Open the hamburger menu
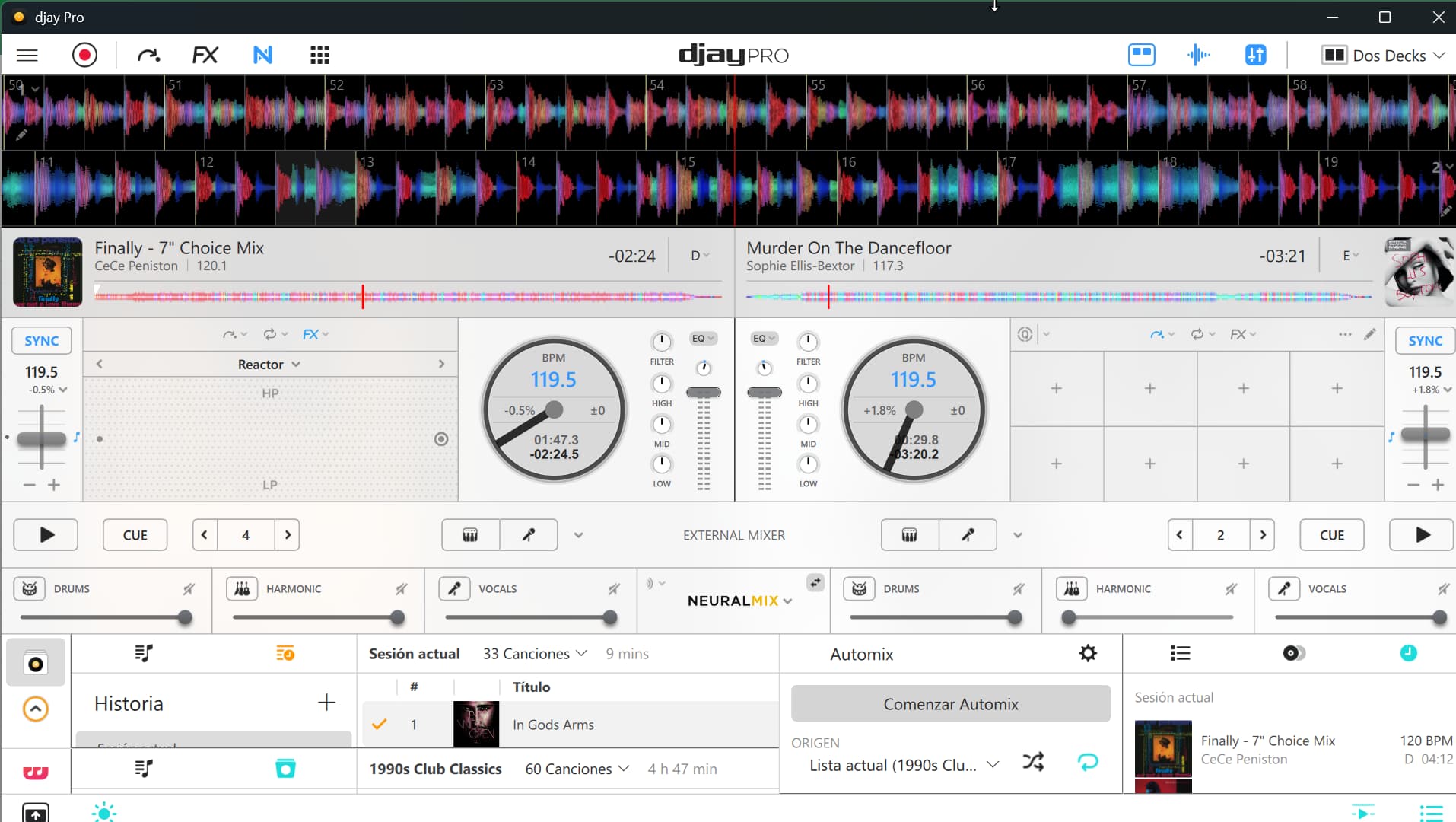 (27, 55)
